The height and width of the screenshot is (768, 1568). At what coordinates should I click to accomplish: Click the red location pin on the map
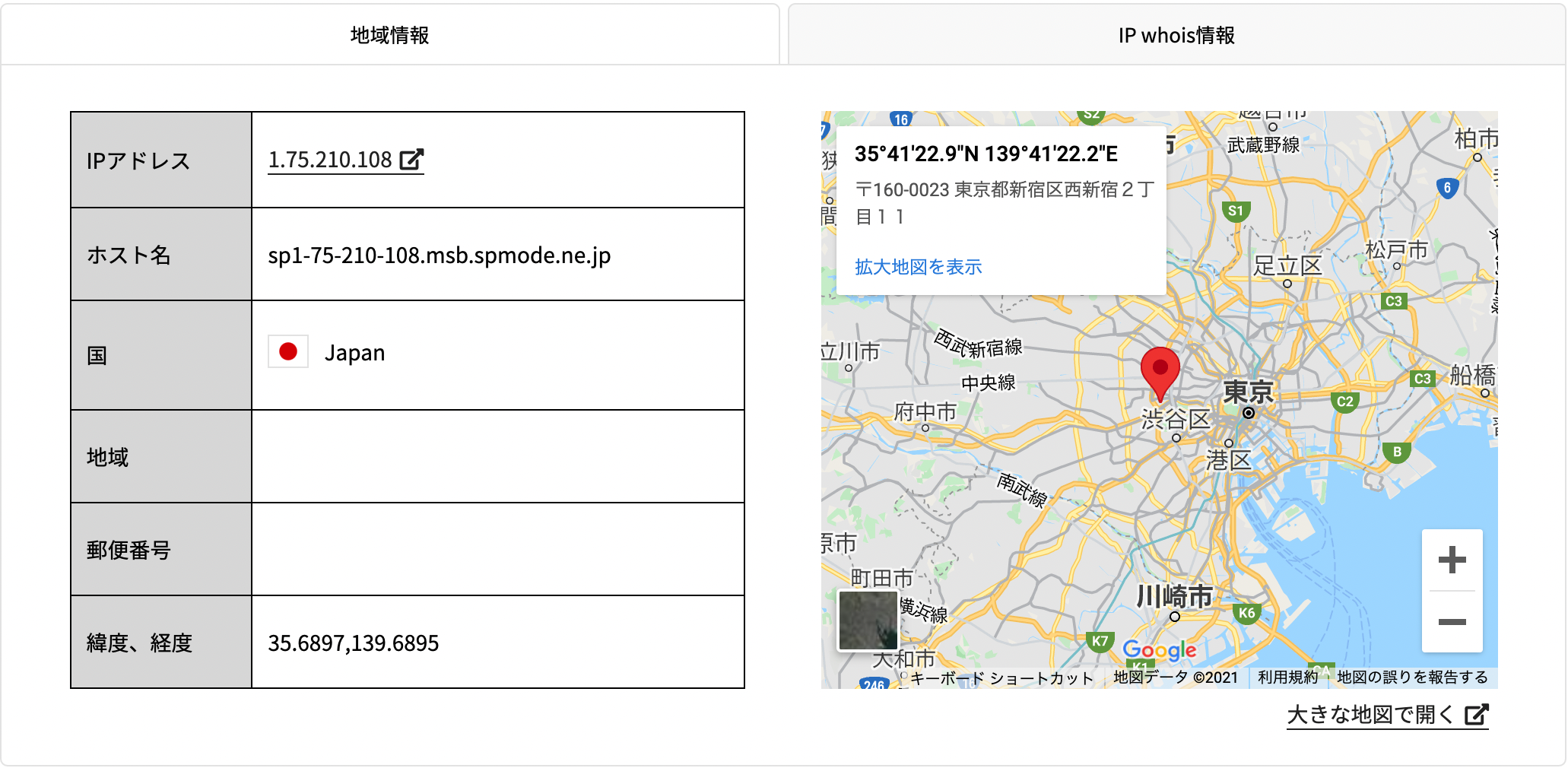(1160, 374)
